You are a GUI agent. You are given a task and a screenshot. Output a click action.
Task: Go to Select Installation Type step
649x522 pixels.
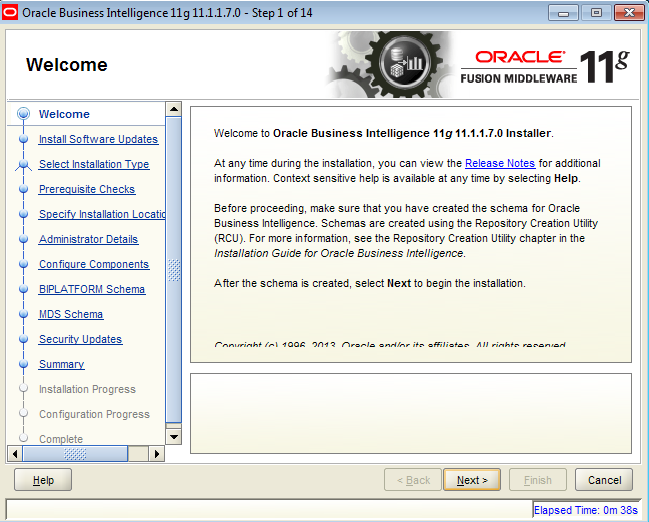point(94,164)
